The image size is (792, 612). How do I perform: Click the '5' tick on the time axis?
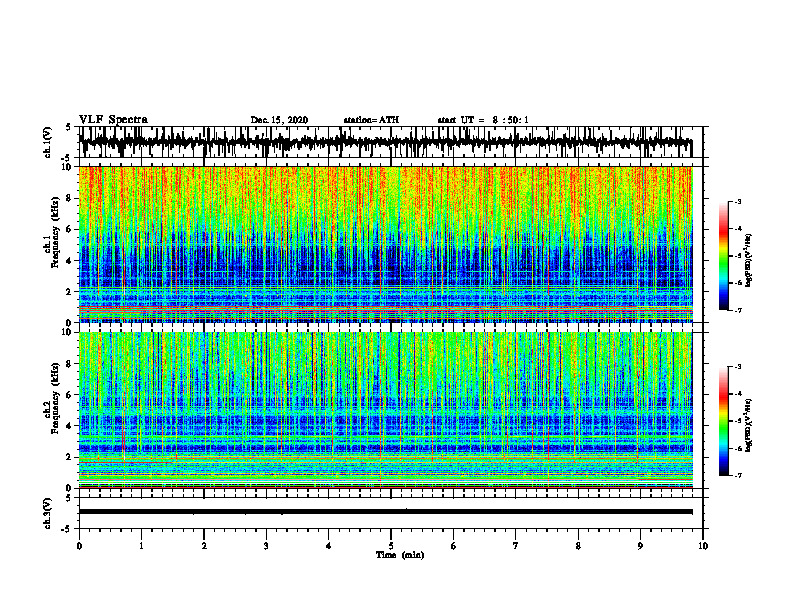tap(391, 546)
